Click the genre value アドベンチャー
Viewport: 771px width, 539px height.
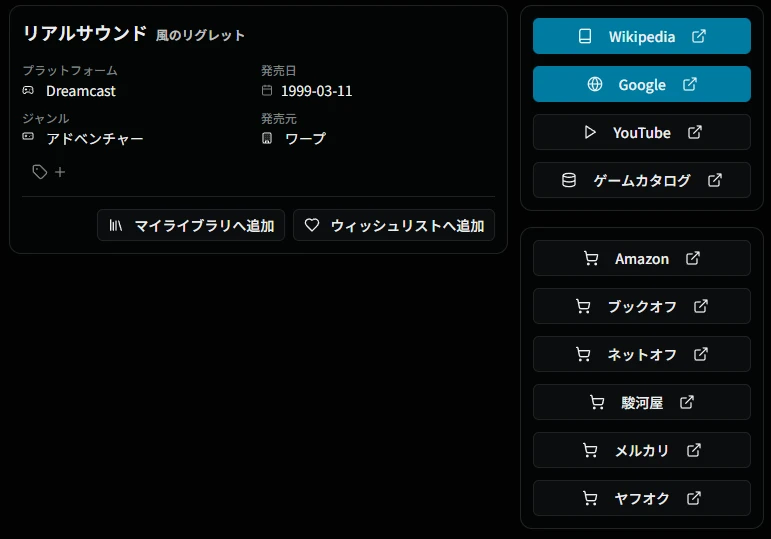94,139
